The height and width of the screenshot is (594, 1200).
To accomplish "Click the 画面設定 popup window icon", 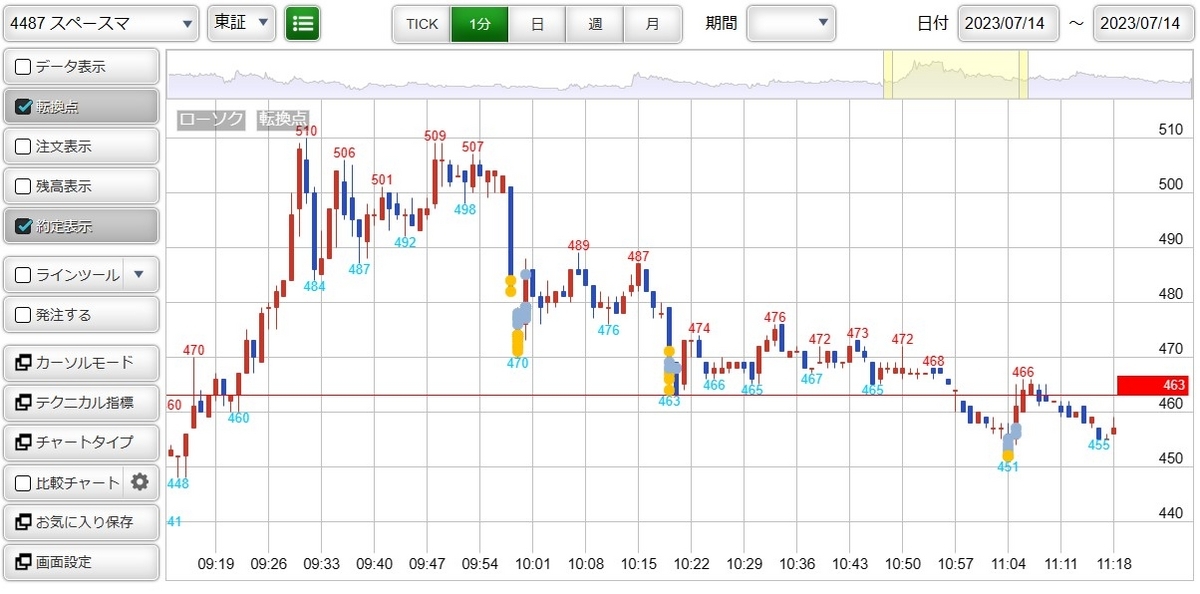I will 24,562.
